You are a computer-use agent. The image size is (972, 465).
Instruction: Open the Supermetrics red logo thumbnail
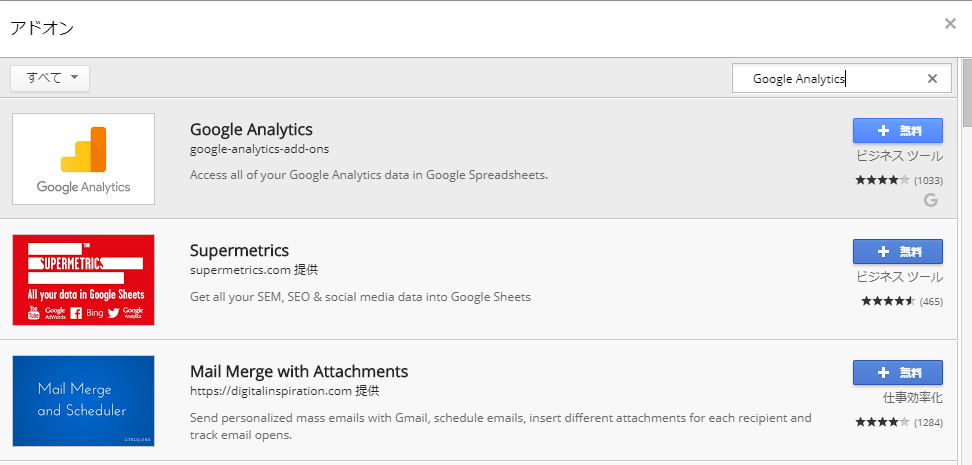coord(83,280)
